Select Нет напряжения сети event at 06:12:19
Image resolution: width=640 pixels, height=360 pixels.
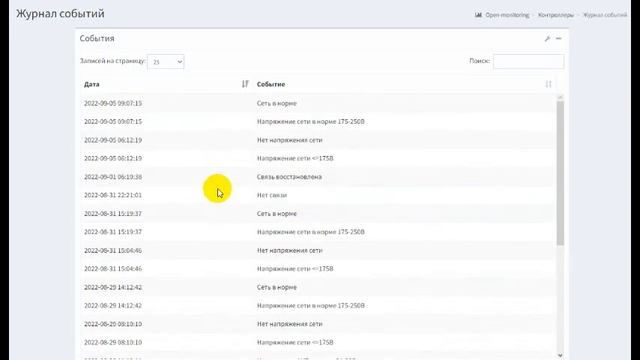(289, 140)
